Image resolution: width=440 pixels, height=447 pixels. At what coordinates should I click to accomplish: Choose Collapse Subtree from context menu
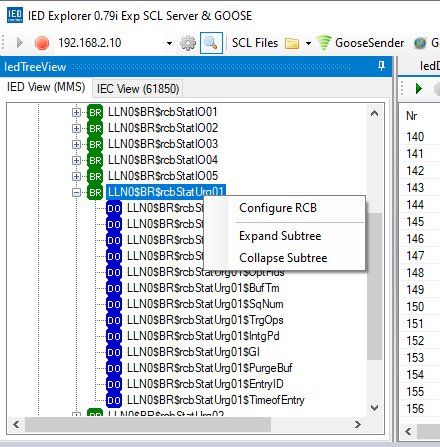(x=283, y=258)
